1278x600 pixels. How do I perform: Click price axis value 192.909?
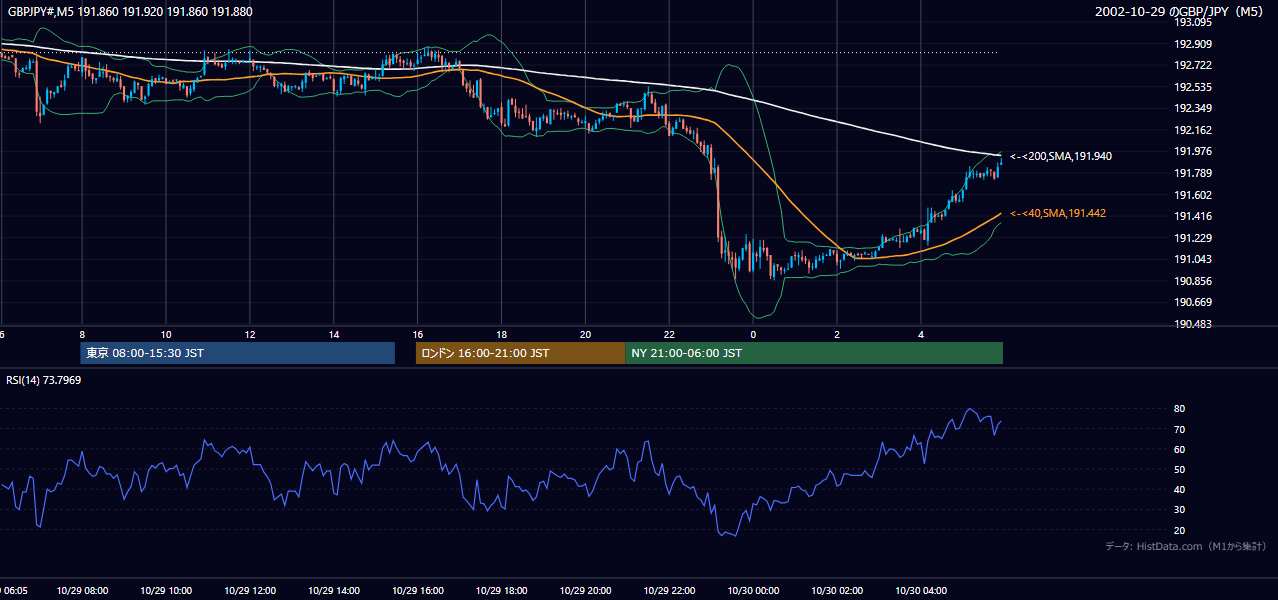coord(1192,44)
